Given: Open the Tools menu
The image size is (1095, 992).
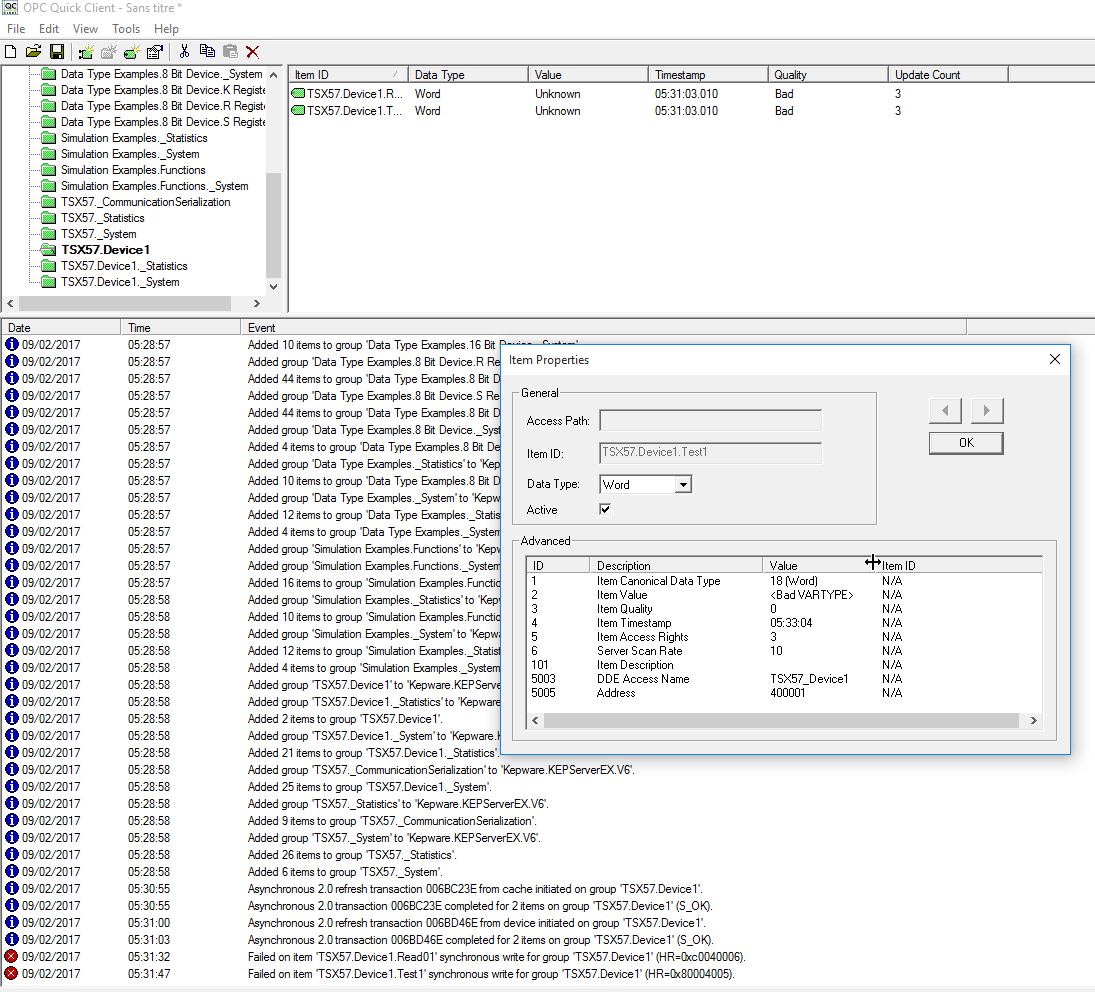Looking at the screenshot, I should 126,29.
